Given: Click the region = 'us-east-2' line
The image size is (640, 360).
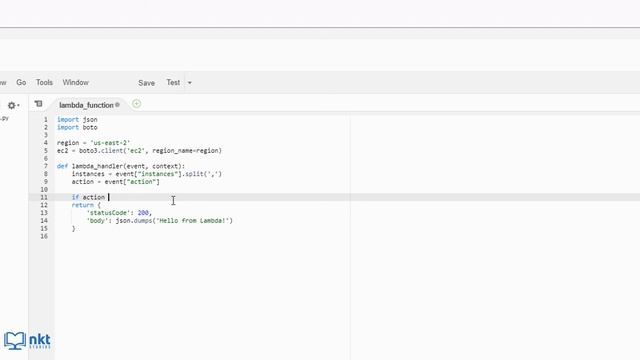Looking at the screenshot, I should tap(93, 143).
